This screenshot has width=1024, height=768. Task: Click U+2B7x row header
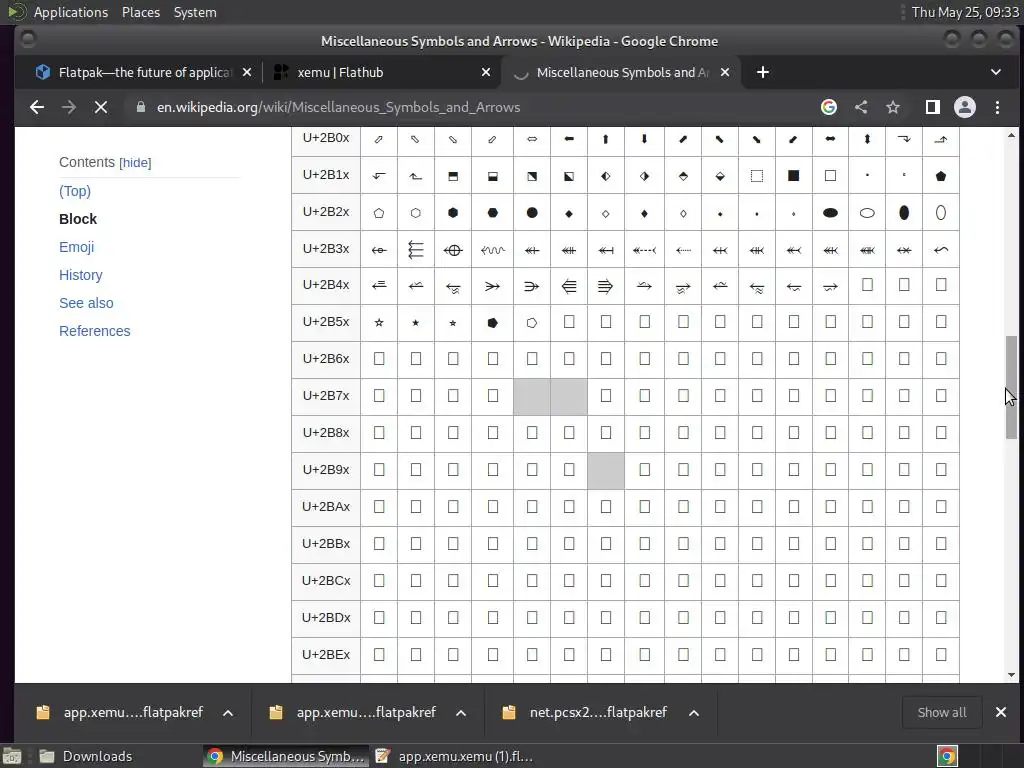(326, 396)
